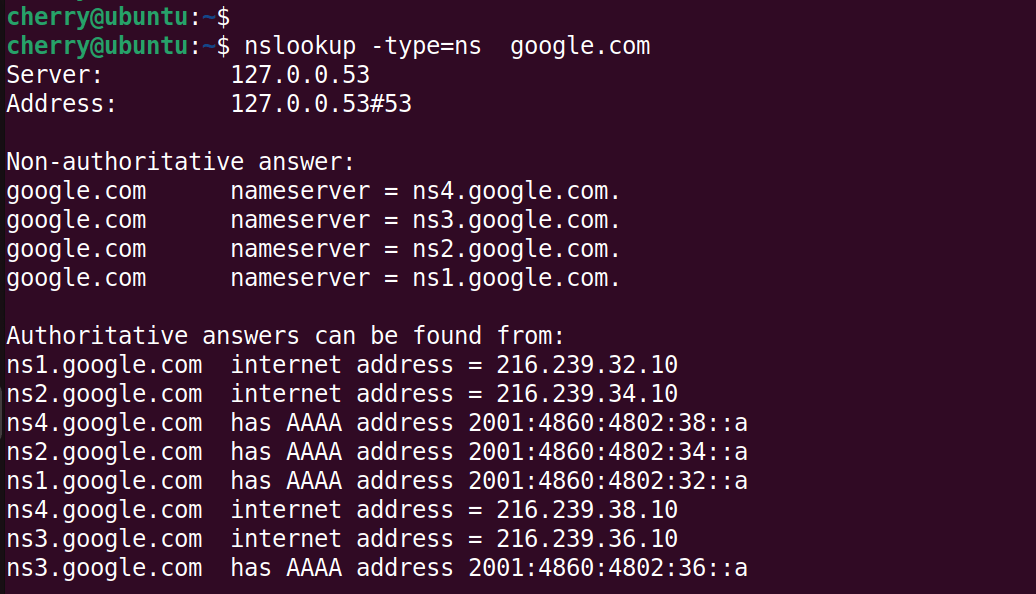Click IPv6 address 2001:4860:4802:34::a
The width and height of the screenshot is (1036, 594).
click(x=608, y=452)
